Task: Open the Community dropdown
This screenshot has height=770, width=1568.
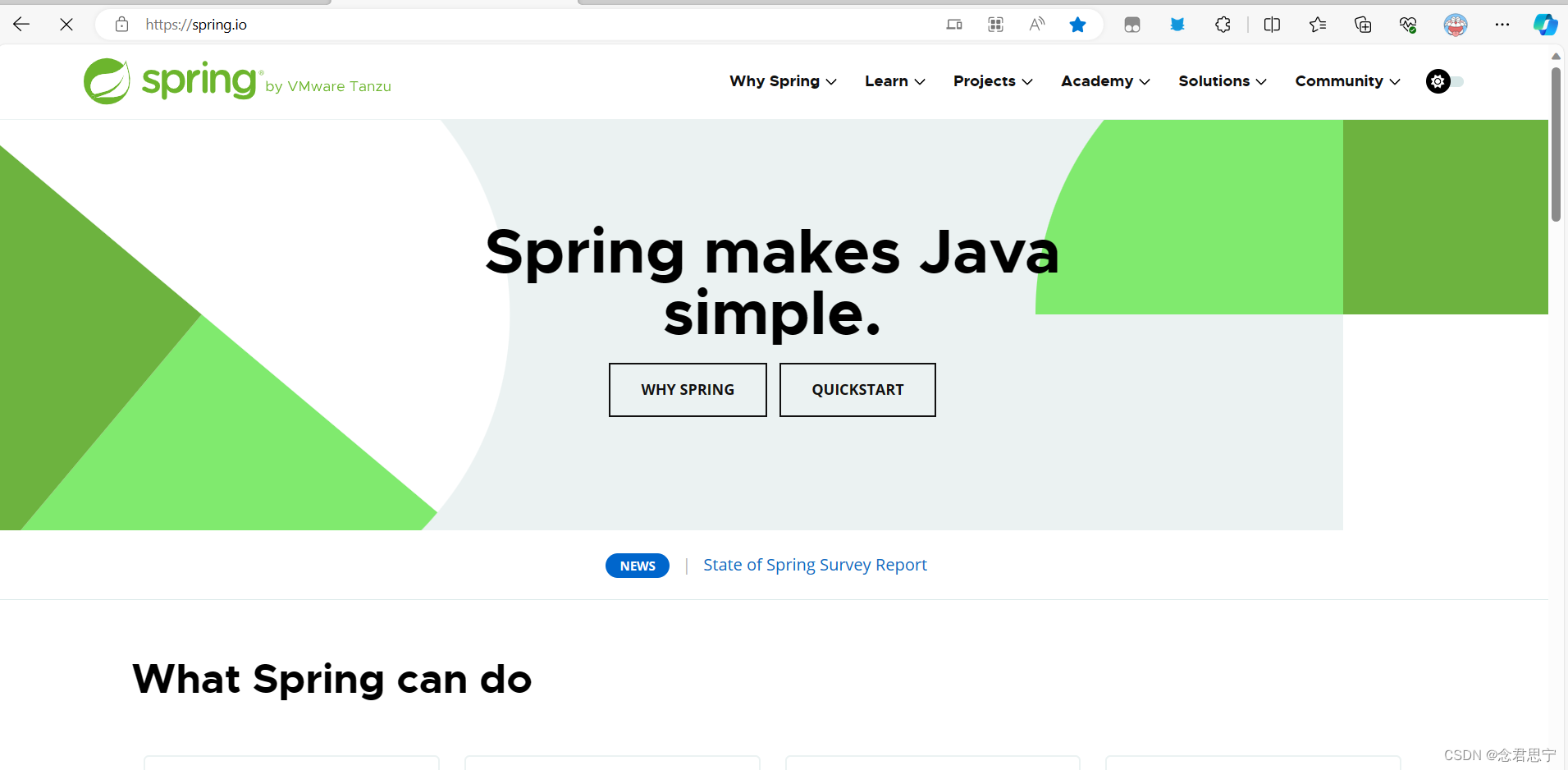Action: pyautogui.click(x=1346, y=81)
